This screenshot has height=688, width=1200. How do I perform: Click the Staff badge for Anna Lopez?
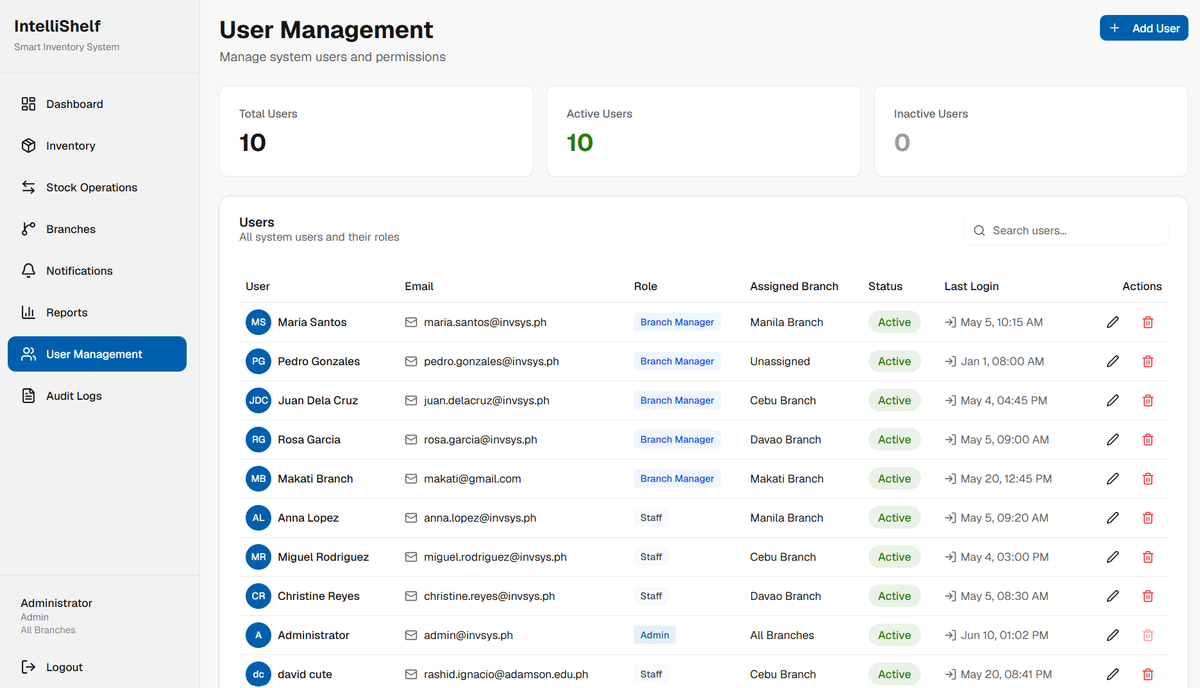click(651, 518)
